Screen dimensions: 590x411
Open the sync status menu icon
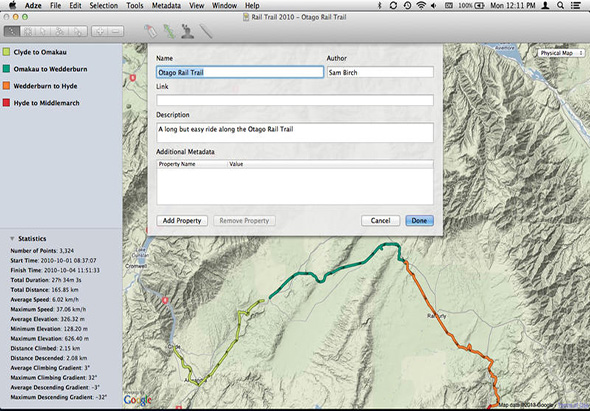click(393, 5)
